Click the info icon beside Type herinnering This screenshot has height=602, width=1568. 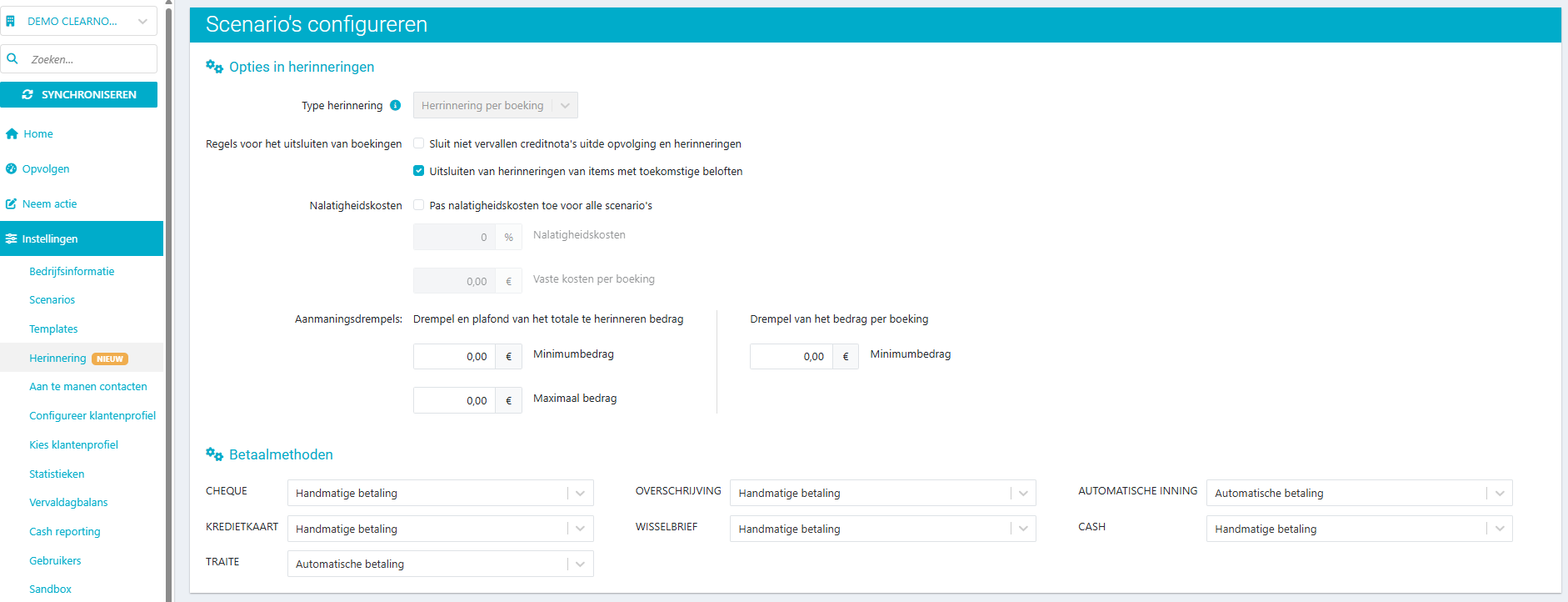396,105
